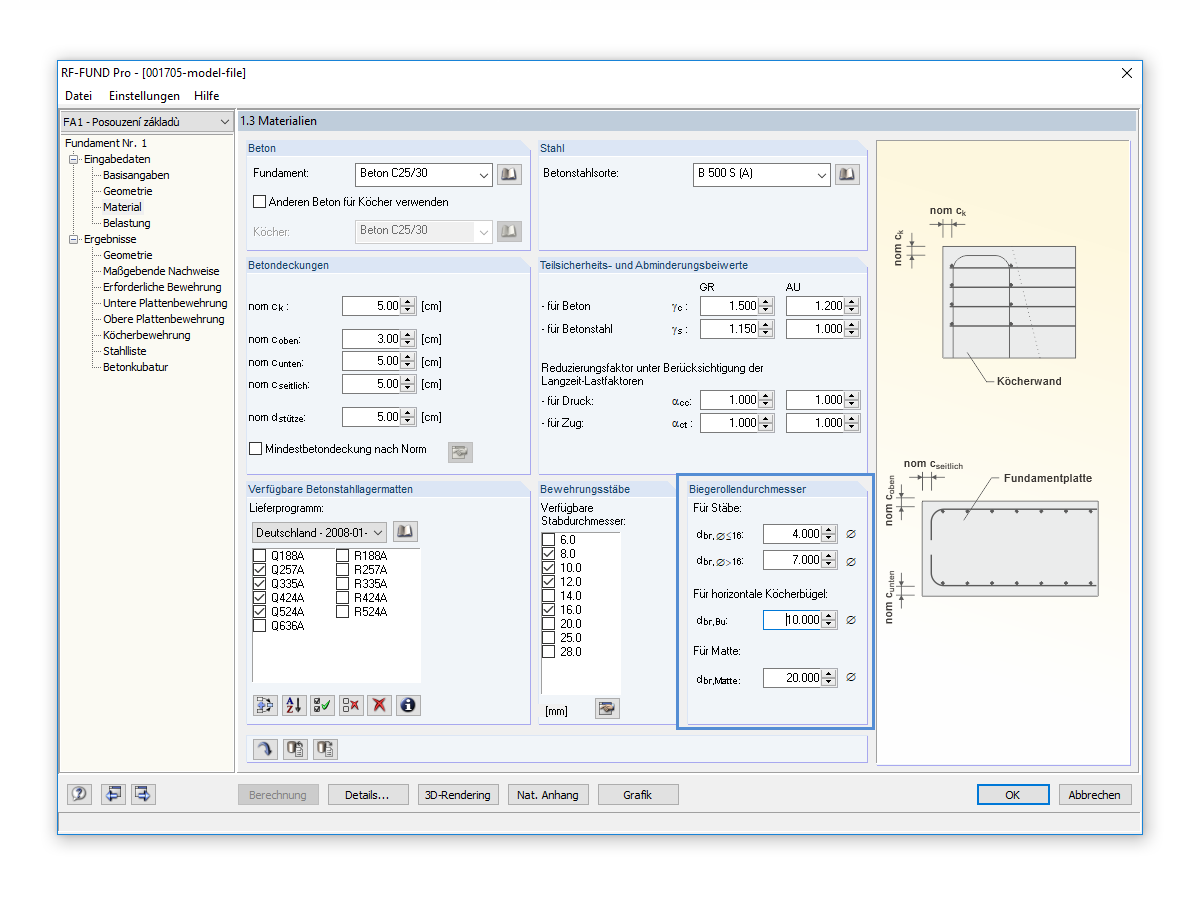Open the Datei menu
Viewport: 1200px width, 900px height.
78,96
